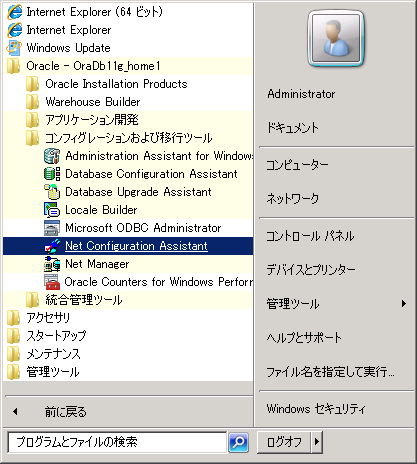The width and height of the screenshot is (417, 464).
Task: Click the magnifier search button
Action: (x=238, y=443)
